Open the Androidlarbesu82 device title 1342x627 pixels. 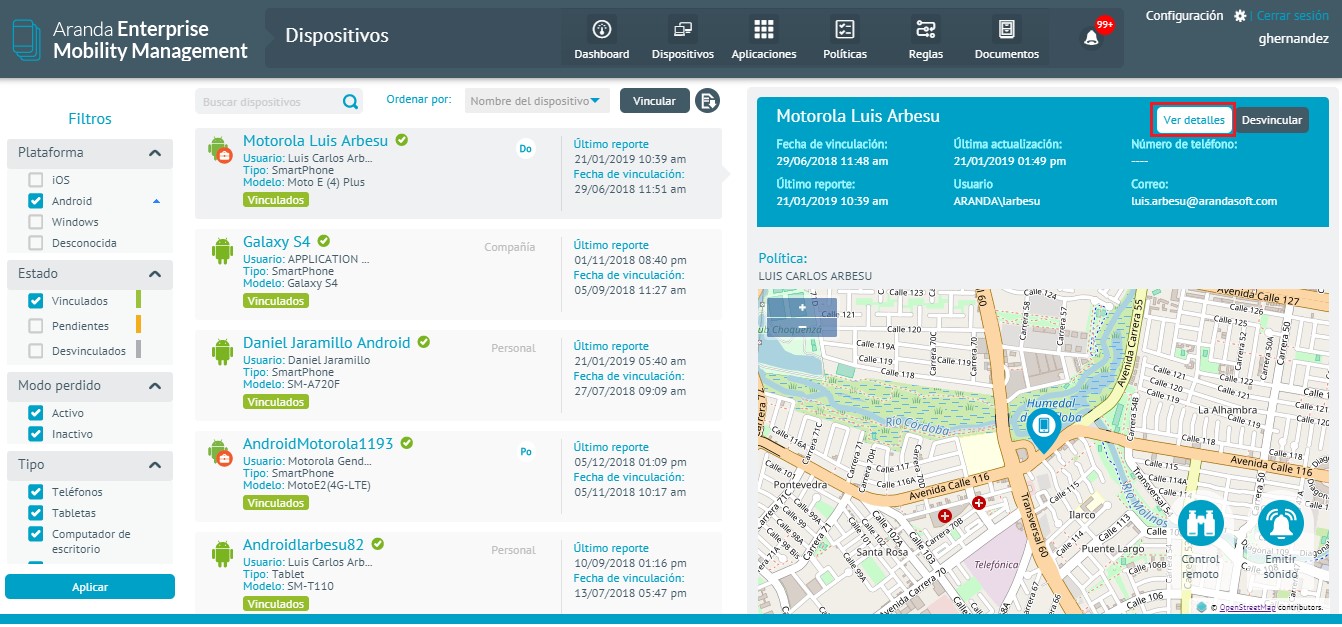(304, 545)
